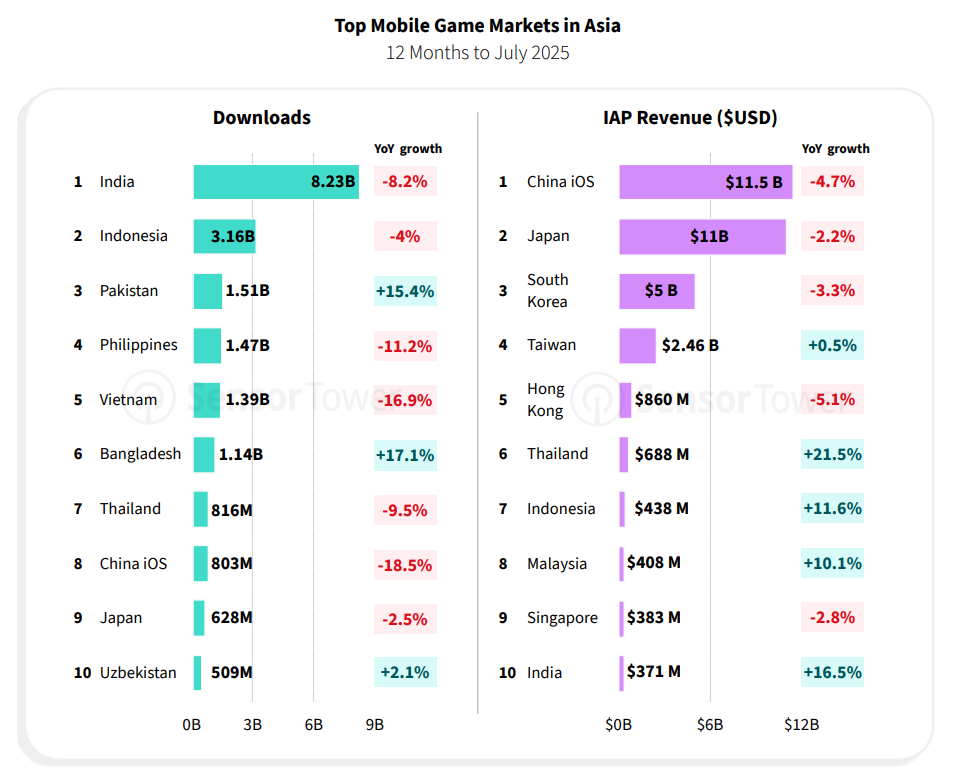Select the +16.5% India revenue growth badge

[x=832, y=673]
